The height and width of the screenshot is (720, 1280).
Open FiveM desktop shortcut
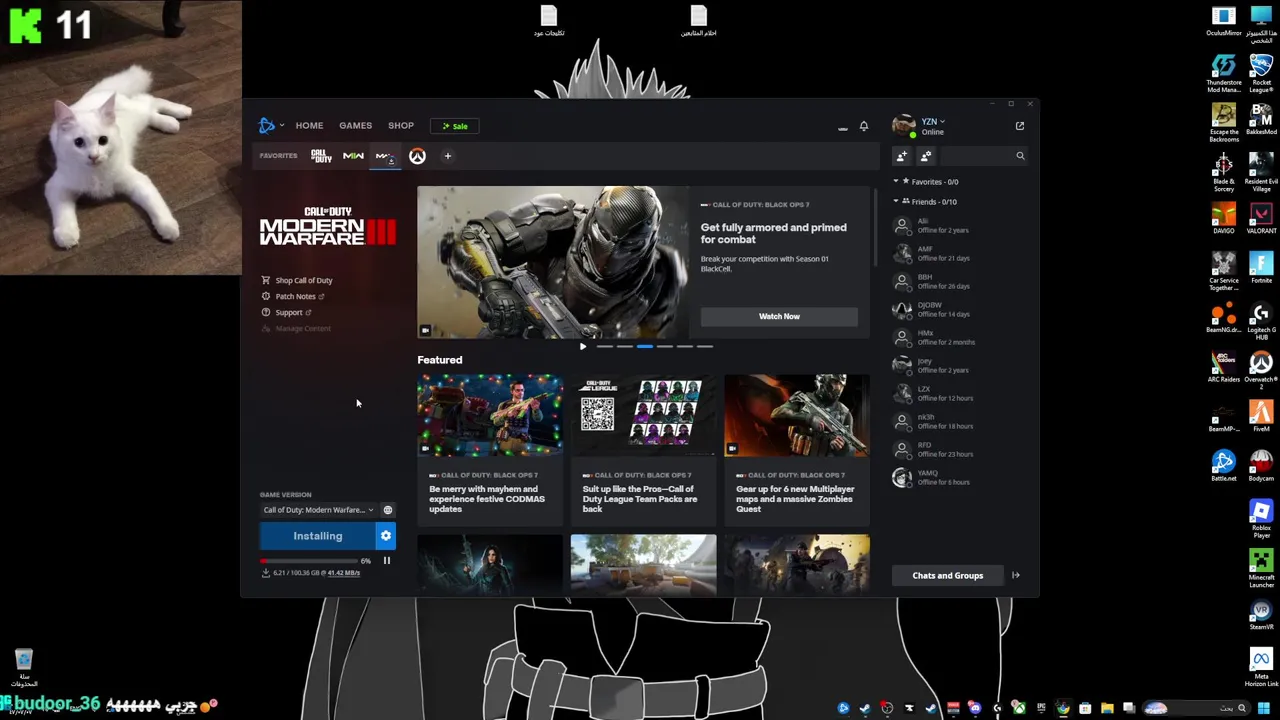click(1261, 416)
